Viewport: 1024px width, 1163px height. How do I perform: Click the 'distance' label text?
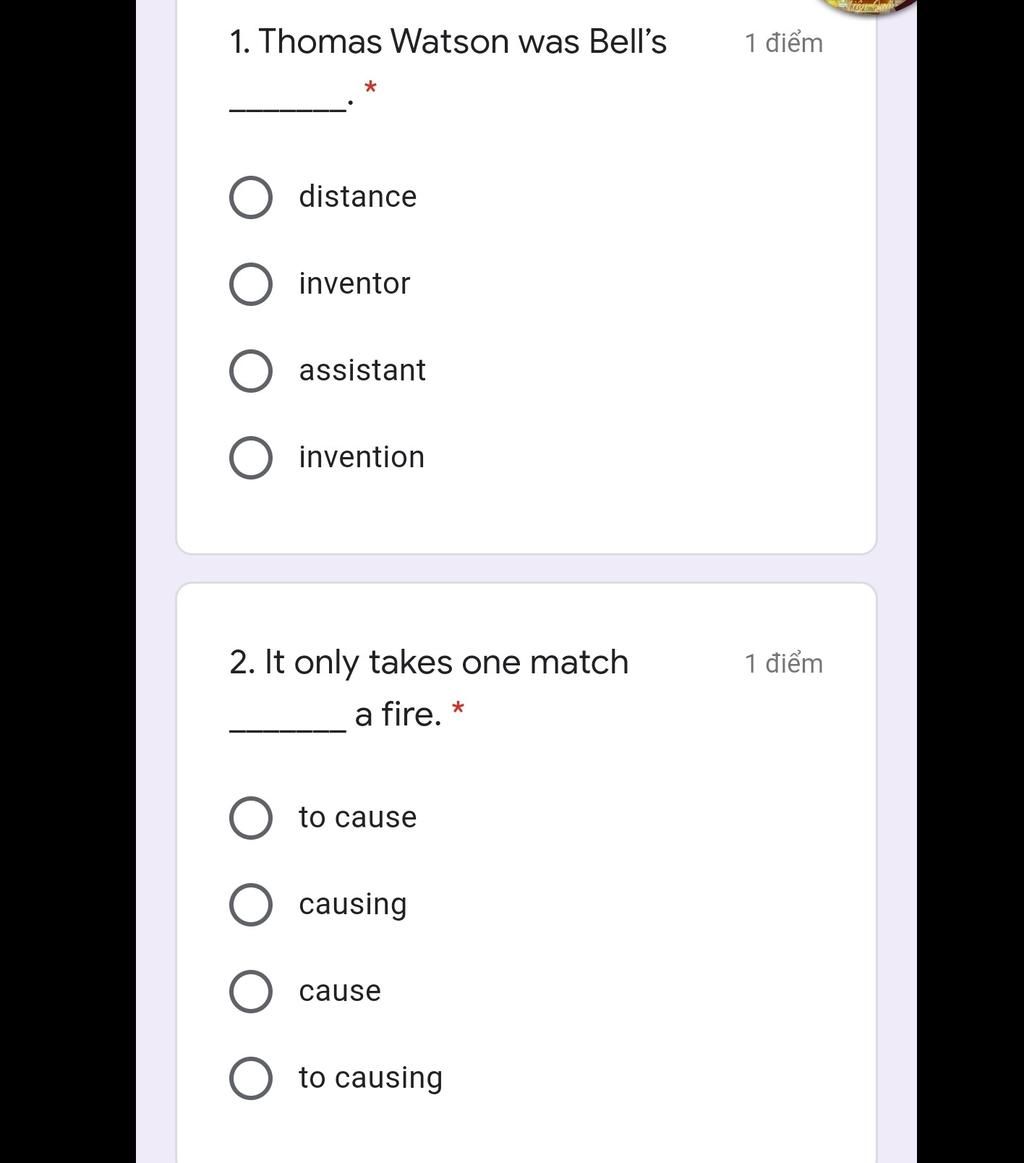pos(357,197)
